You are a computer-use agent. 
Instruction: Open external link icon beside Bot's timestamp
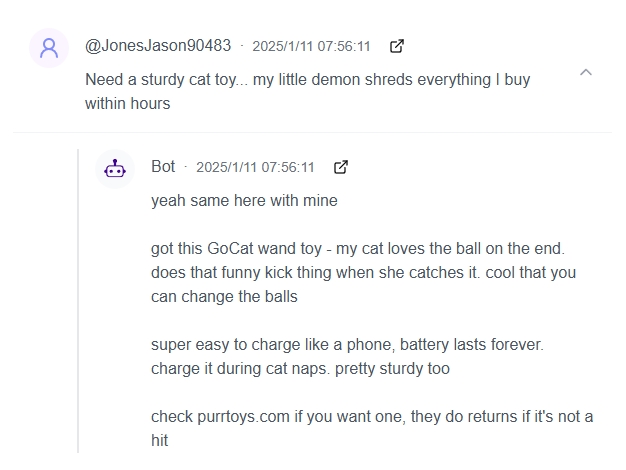pos(341,167)
